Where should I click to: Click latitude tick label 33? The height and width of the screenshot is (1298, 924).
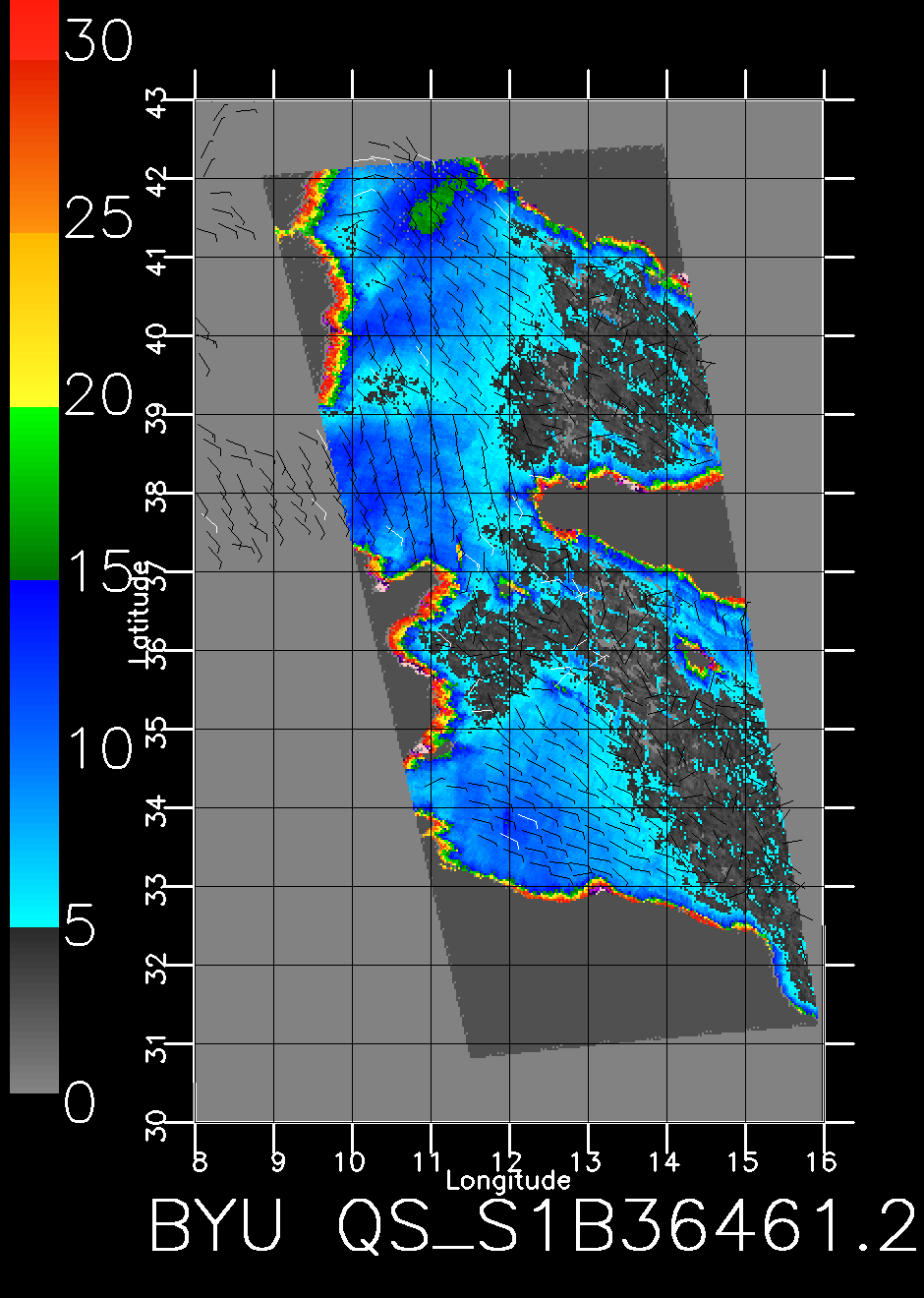[x=156, y=890]
